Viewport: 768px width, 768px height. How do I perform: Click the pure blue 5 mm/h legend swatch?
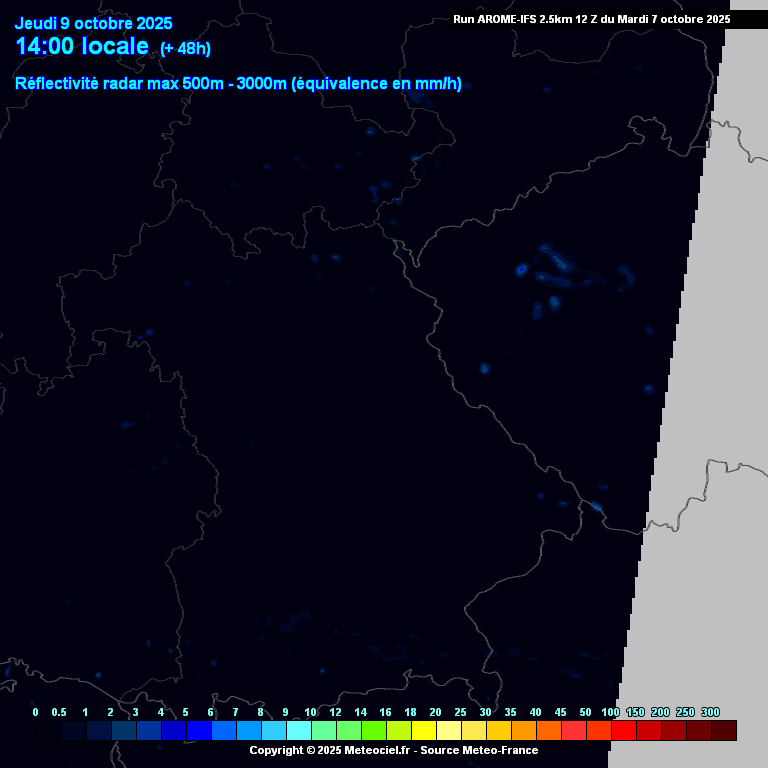click(199, 731)
